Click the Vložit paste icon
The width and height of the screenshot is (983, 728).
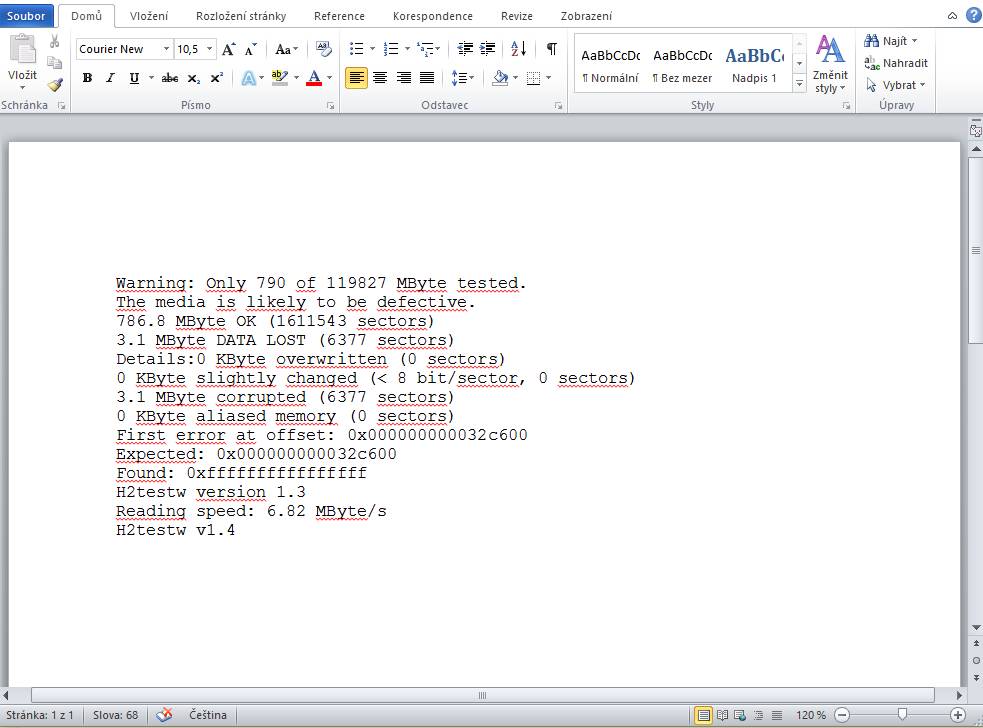(23, 49)
